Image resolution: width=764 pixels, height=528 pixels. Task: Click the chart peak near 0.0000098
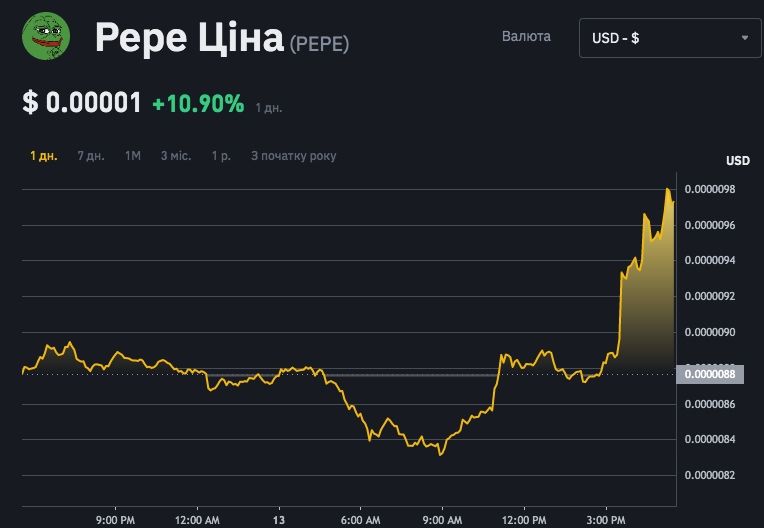(x=668, y=189)
